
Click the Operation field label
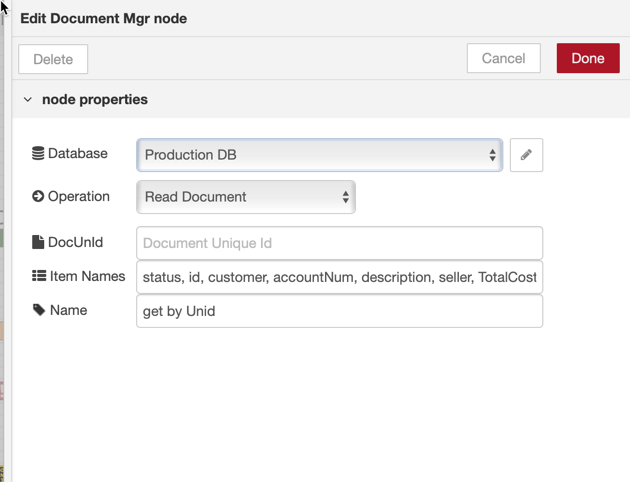coord(79,197)
